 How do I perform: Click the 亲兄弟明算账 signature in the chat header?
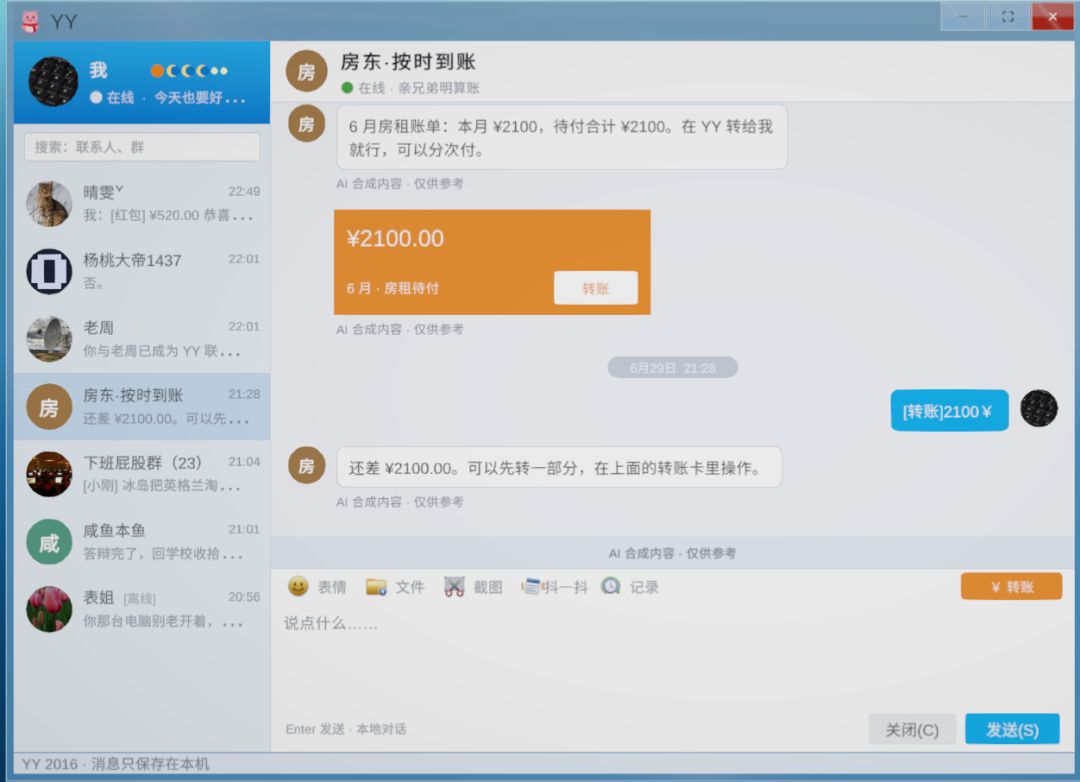(439, 88)
